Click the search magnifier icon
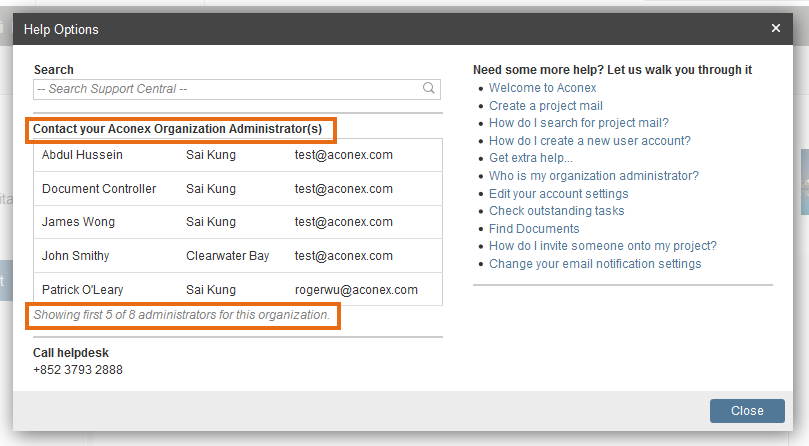The height and width of the screenshot is (446, 809). (x=429, y=88)
